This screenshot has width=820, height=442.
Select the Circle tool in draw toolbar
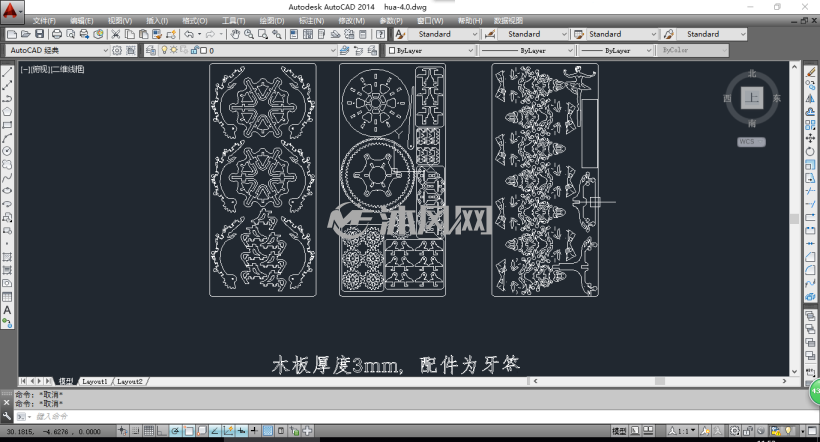click(x=7, y=151)
